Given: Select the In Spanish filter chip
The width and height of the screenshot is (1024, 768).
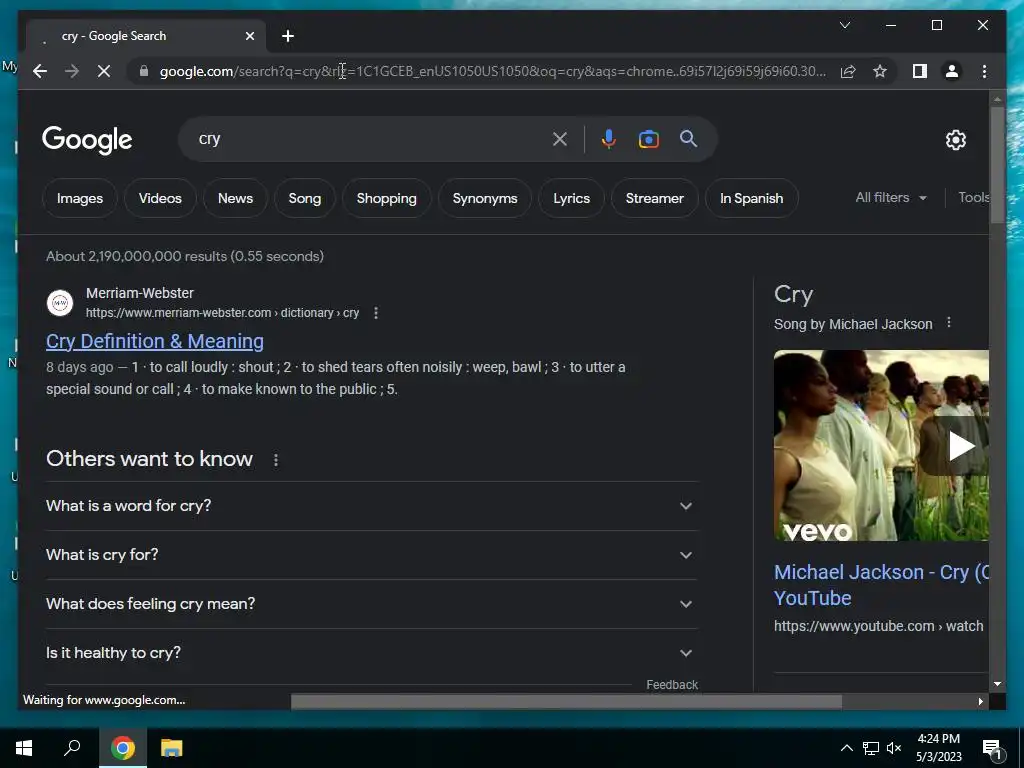Looking at the screenshot, I should click(752, 199).
